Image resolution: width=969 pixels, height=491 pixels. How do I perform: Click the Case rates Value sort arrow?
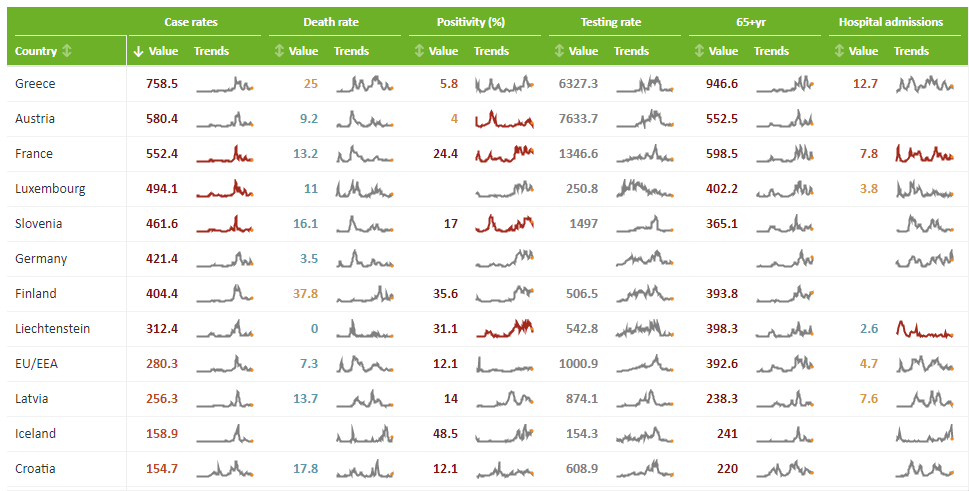point(138,51)
